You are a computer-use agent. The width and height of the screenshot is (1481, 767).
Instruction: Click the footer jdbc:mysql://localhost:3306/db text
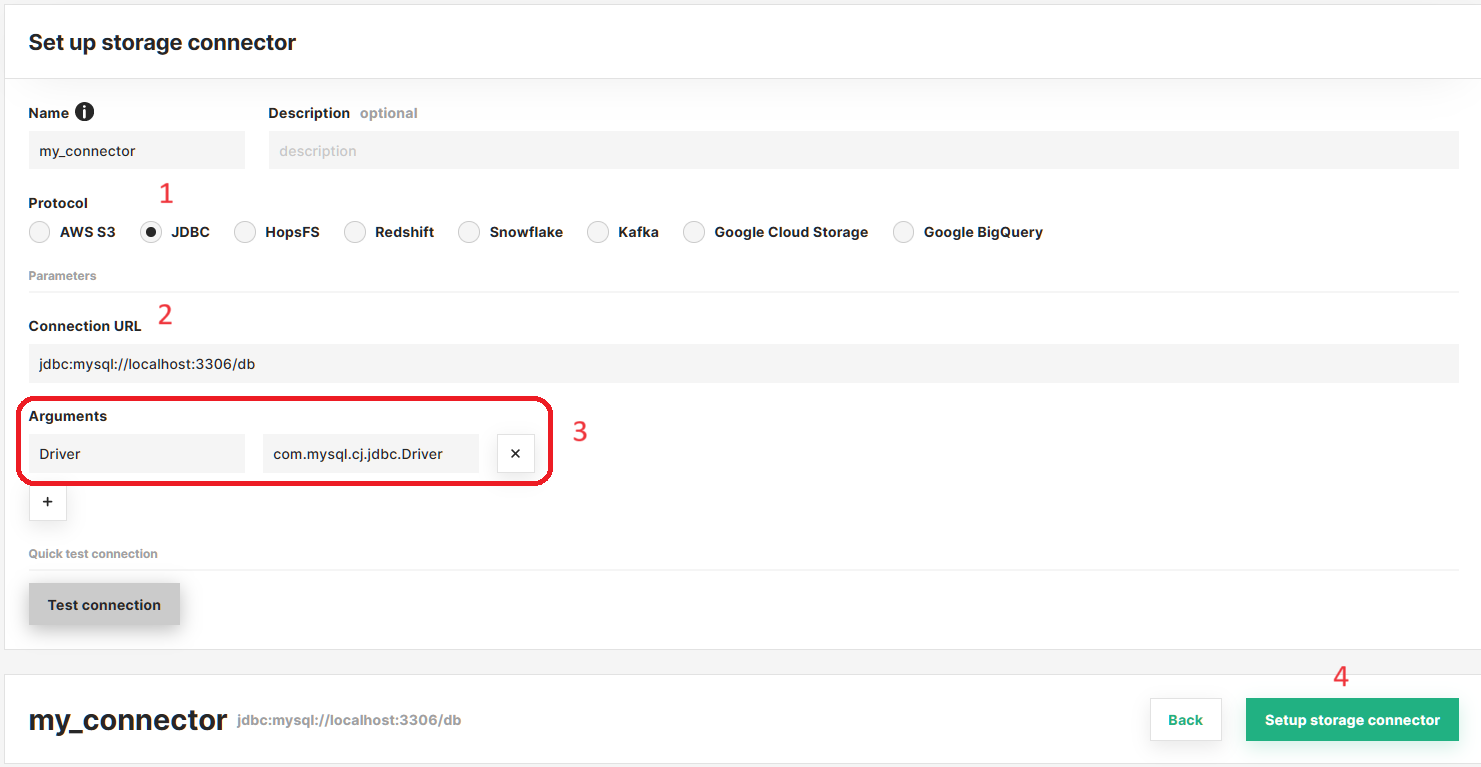point(349,719)
